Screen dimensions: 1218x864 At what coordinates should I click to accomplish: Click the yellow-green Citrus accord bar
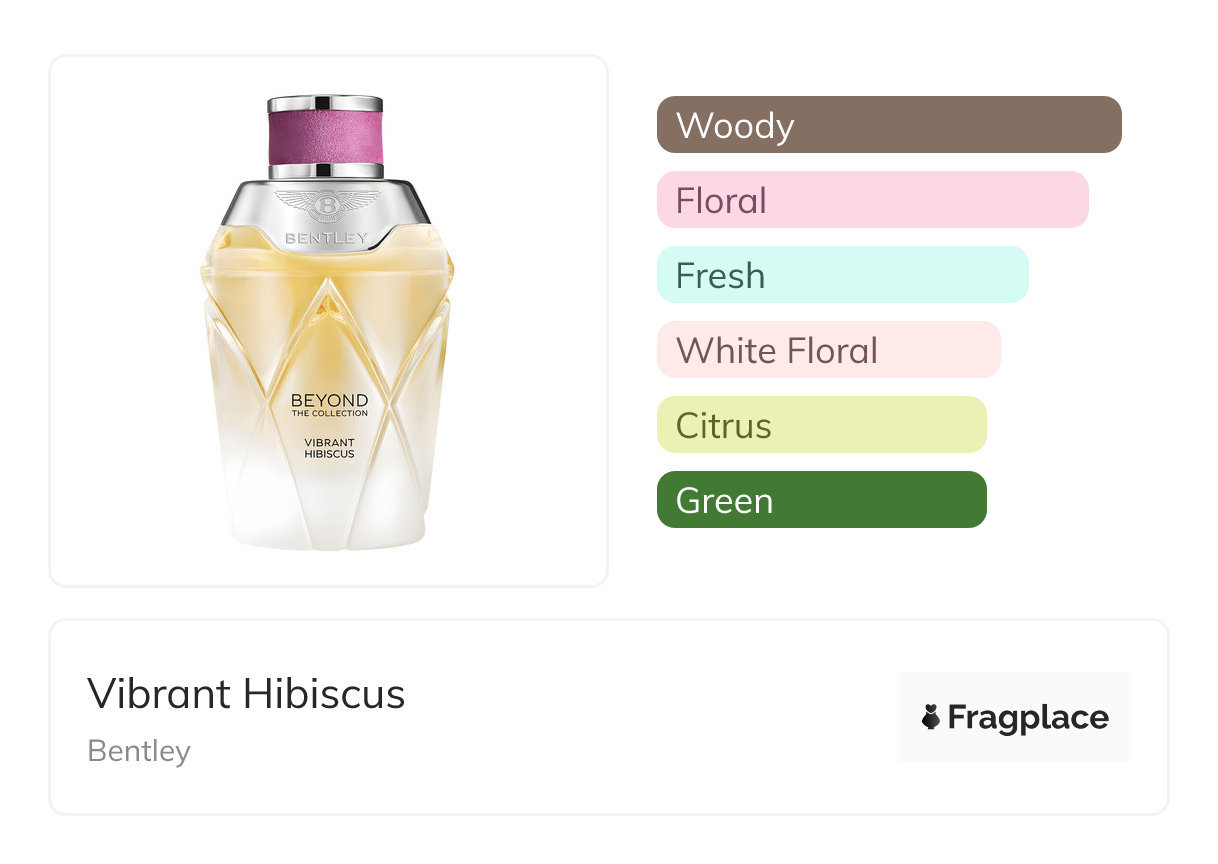821,425
